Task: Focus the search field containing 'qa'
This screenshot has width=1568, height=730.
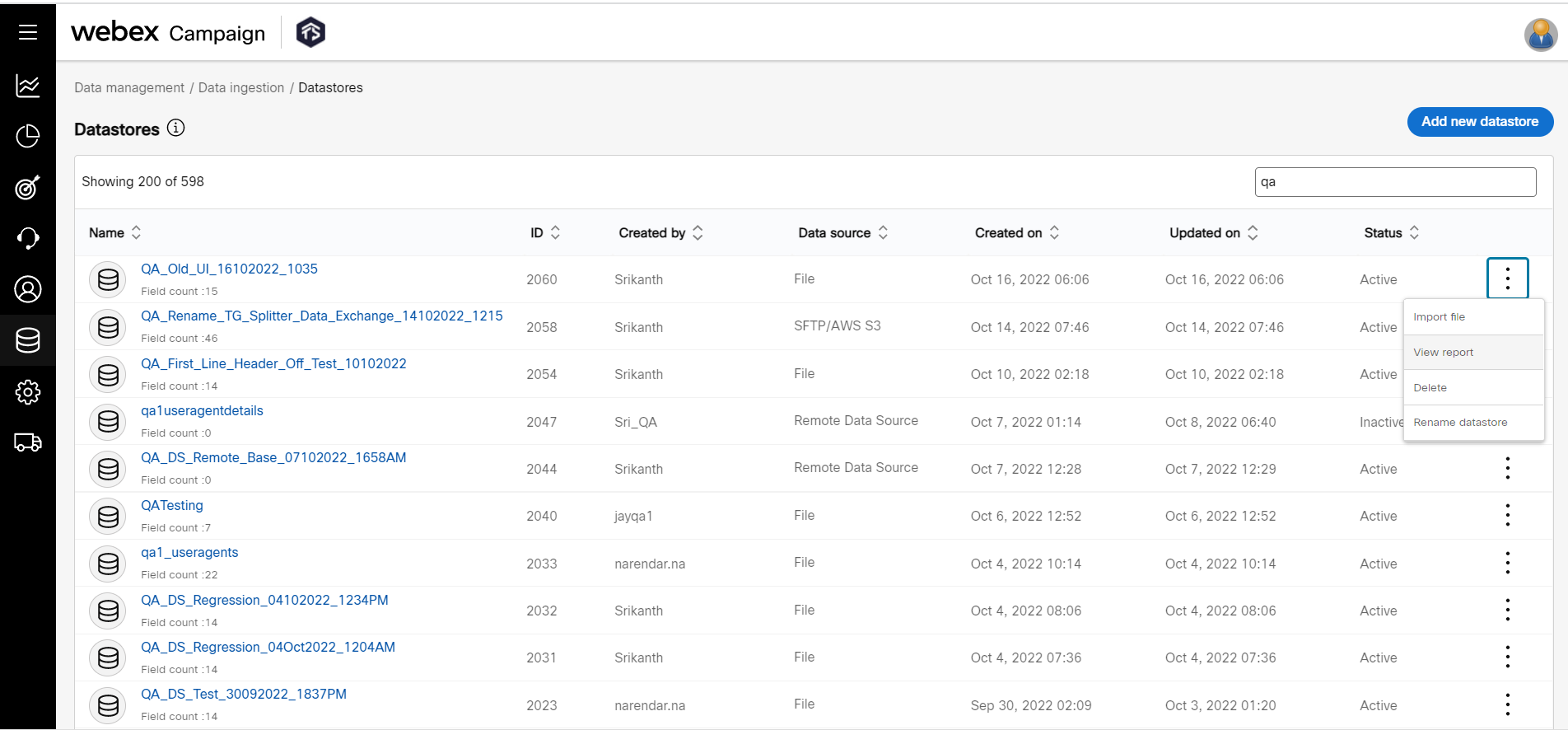Action: coord(1395,182)
